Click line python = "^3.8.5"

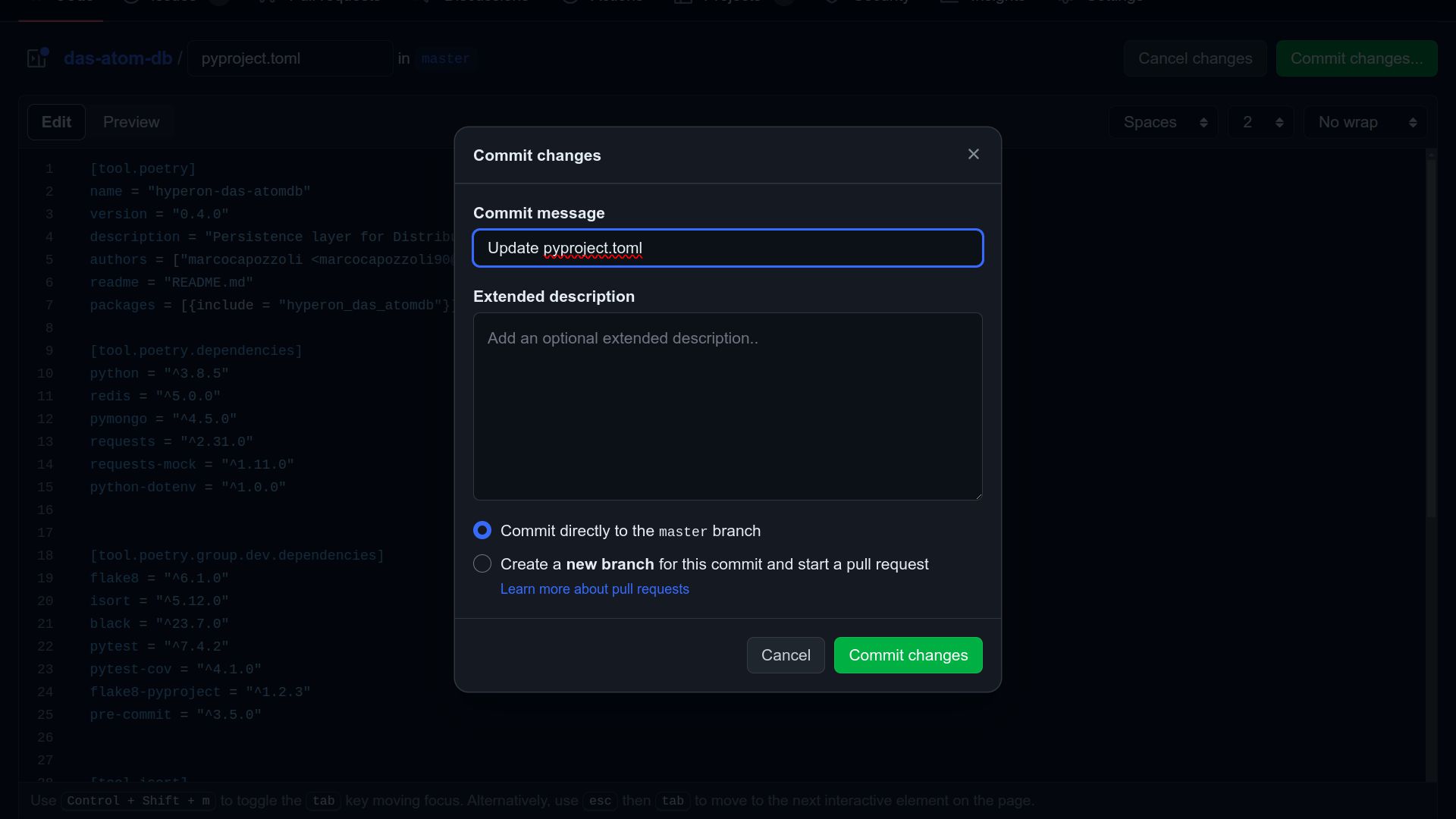(159, 374)
